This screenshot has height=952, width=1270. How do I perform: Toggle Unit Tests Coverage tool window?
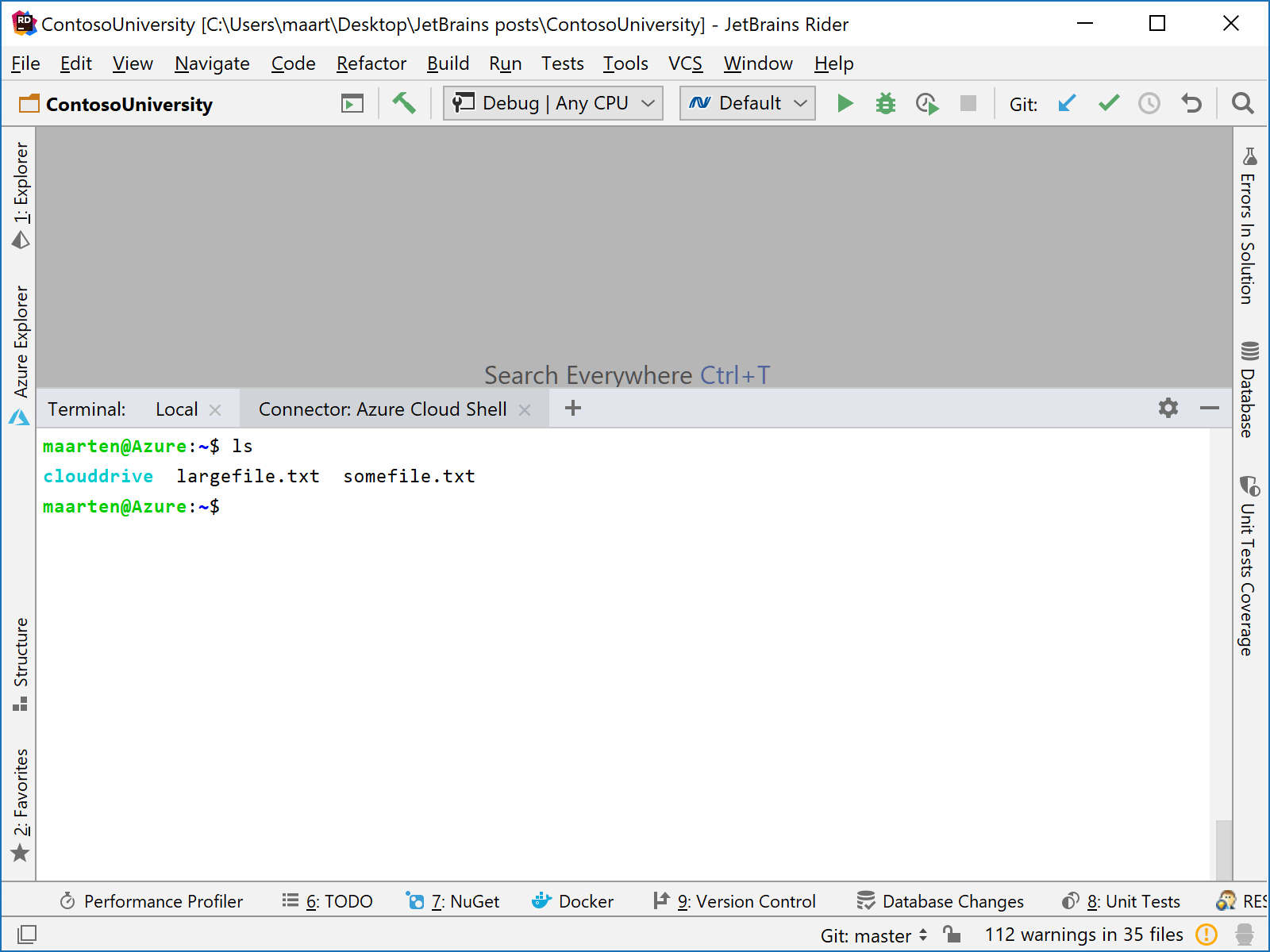coord(1249,566)
